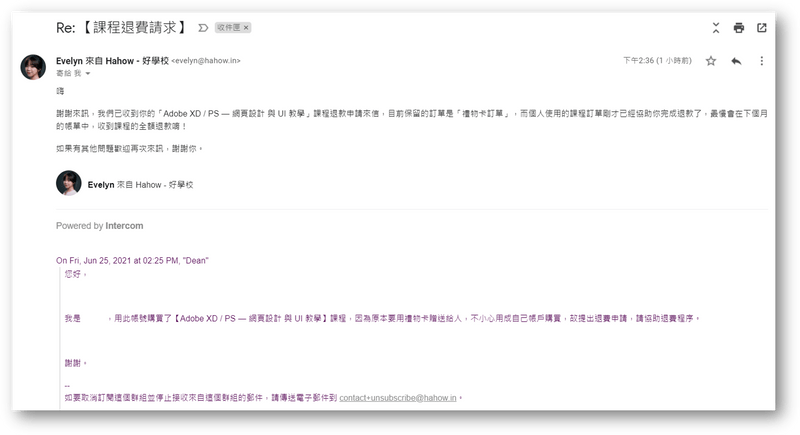Open the three-dot more options menu
This screenshot has height=435, width=800.
tap(762, 61)
